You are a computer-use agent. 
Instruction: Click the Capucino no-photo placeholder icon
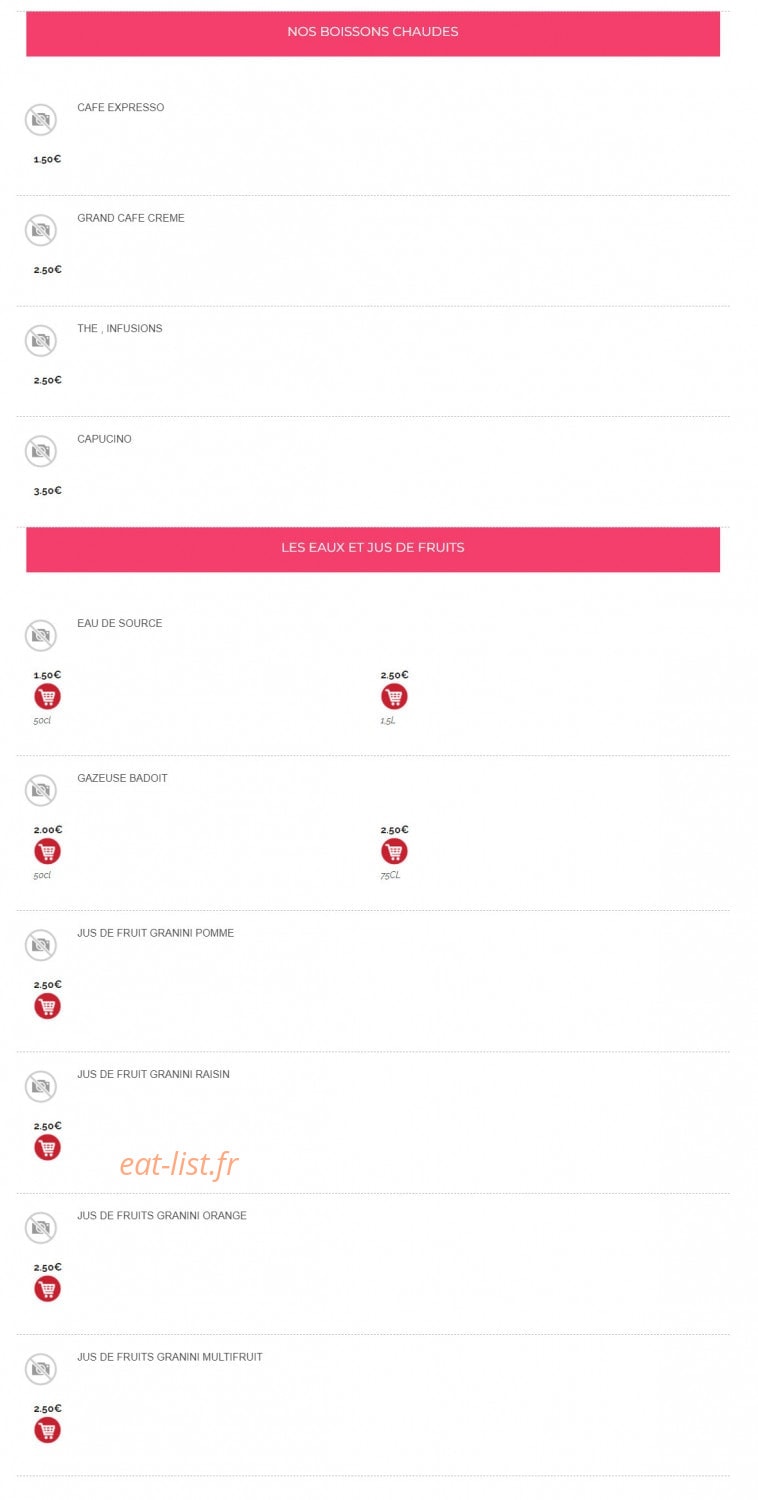click(41, 451)
